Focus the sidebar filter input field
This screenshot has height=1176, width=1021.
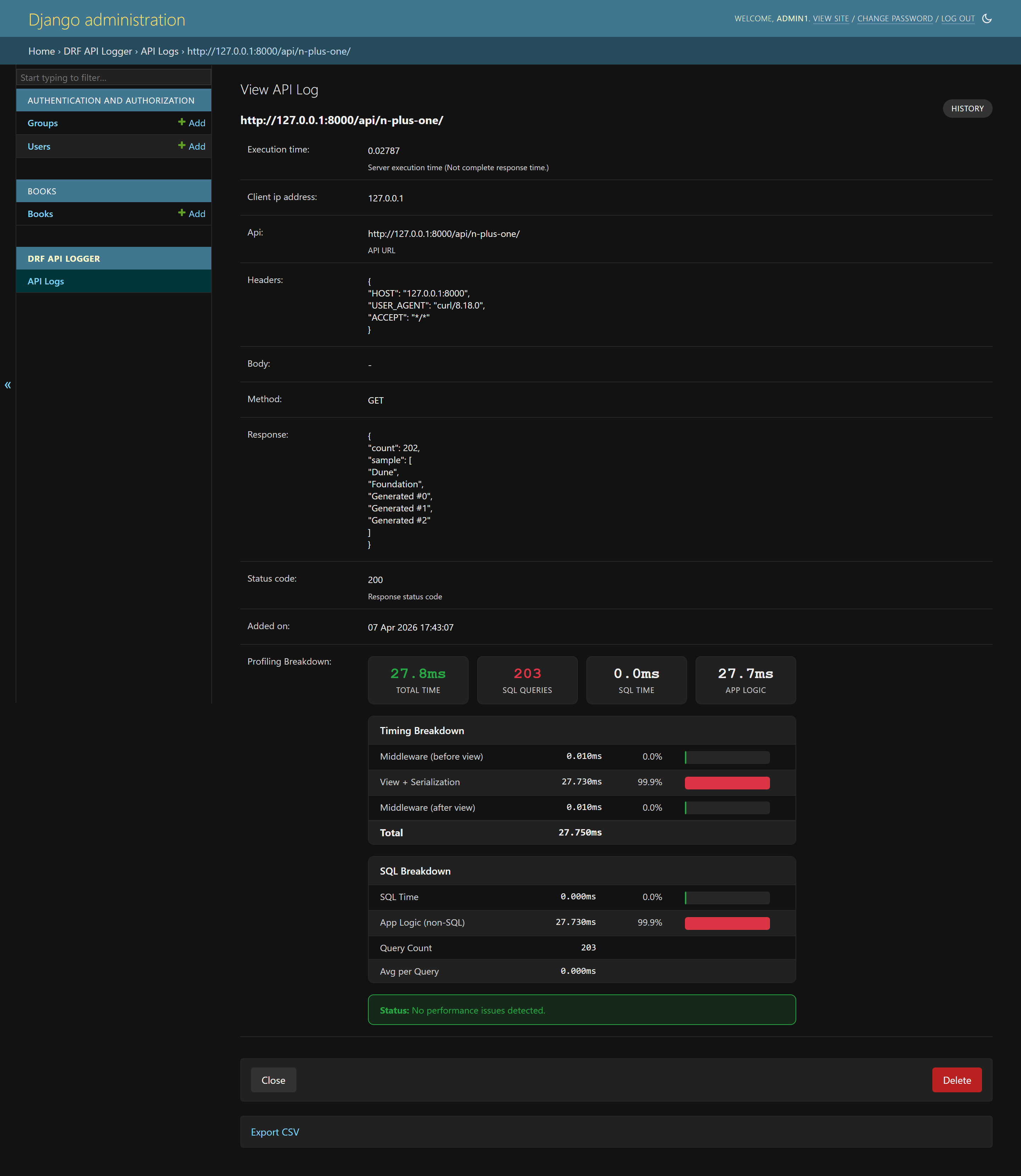(x=114, y=78)
